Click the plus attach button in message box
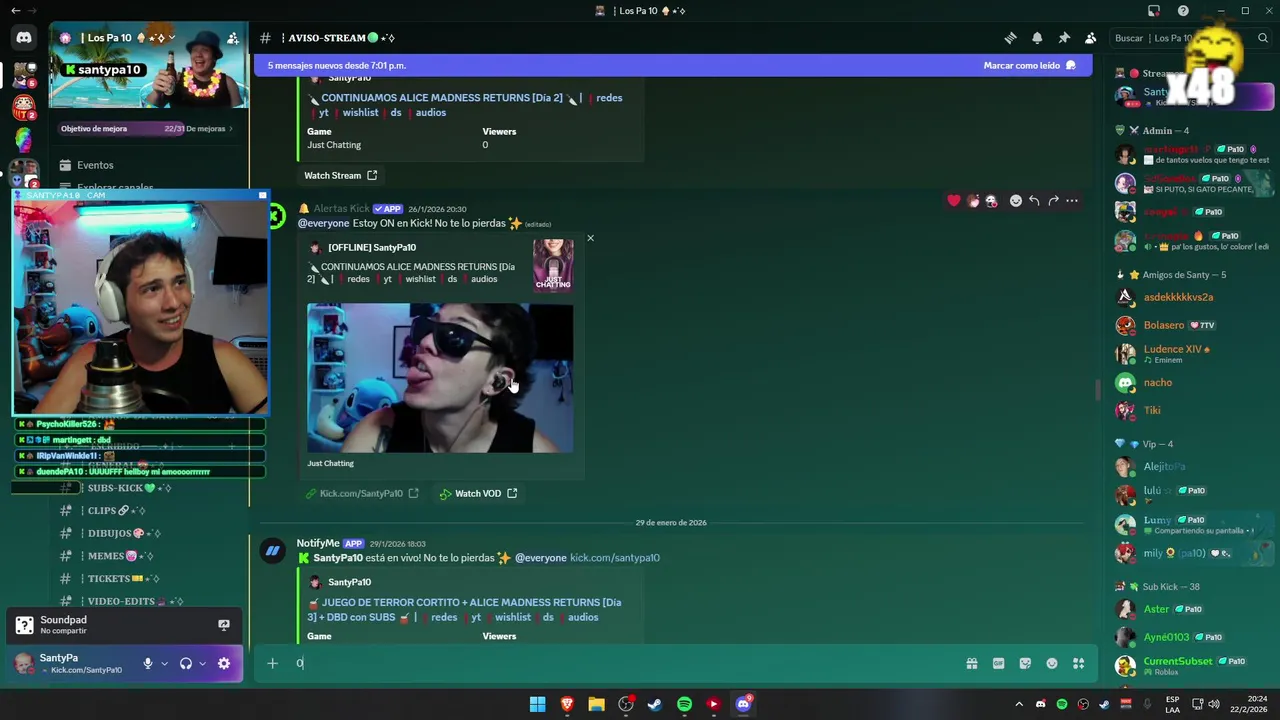 pos(272,663)
